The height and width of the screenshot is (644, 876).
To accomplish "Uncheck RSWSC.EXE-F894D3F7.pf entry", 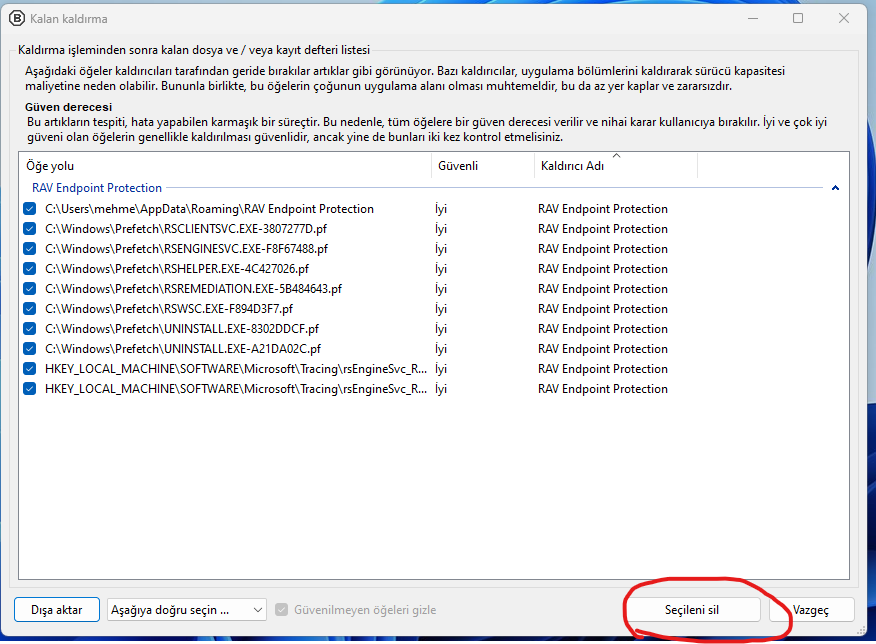I will click(x=30, y=309).
